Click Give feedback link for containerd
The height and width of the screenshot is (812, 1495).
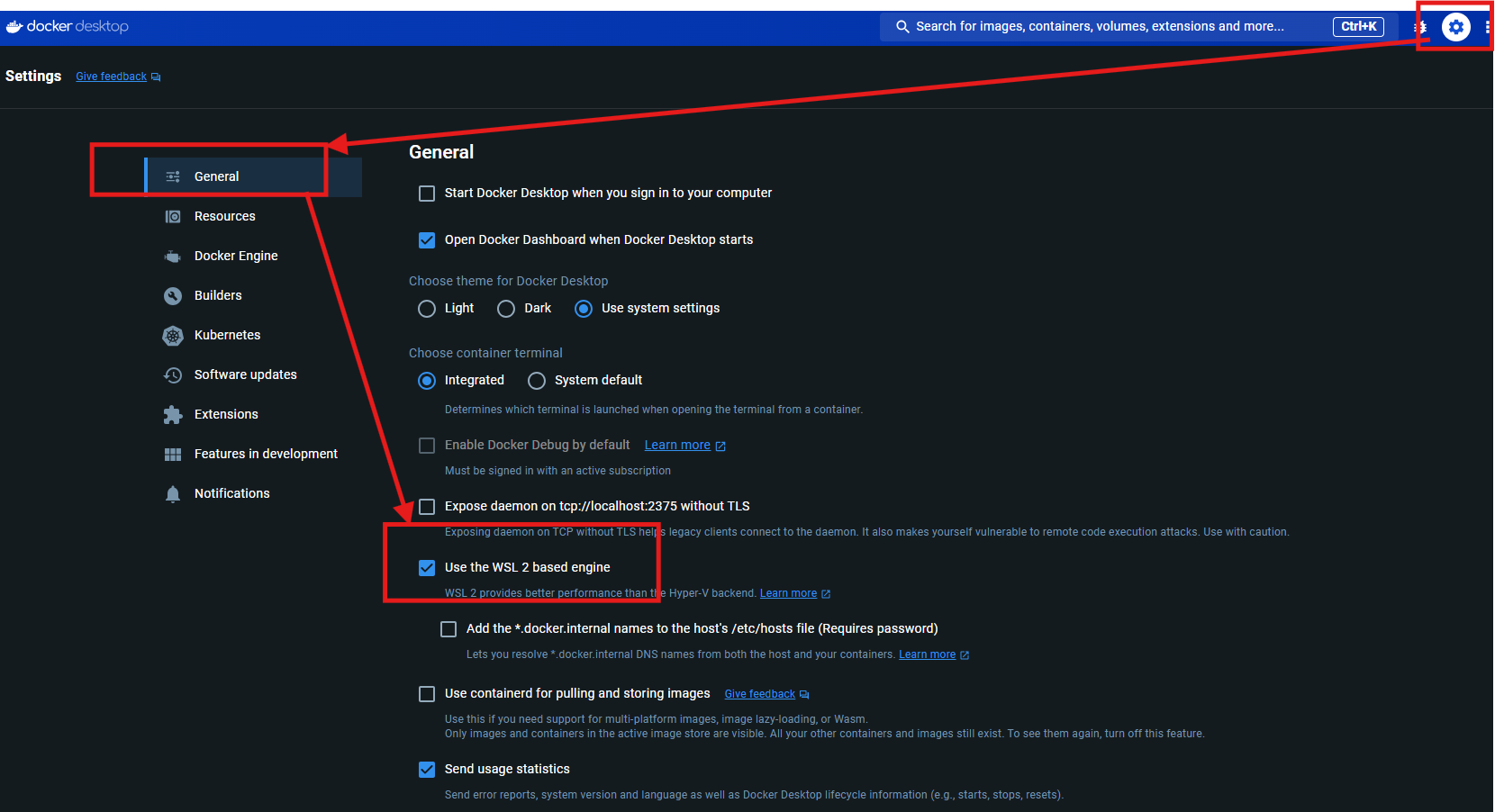click(x=759, y=694)
